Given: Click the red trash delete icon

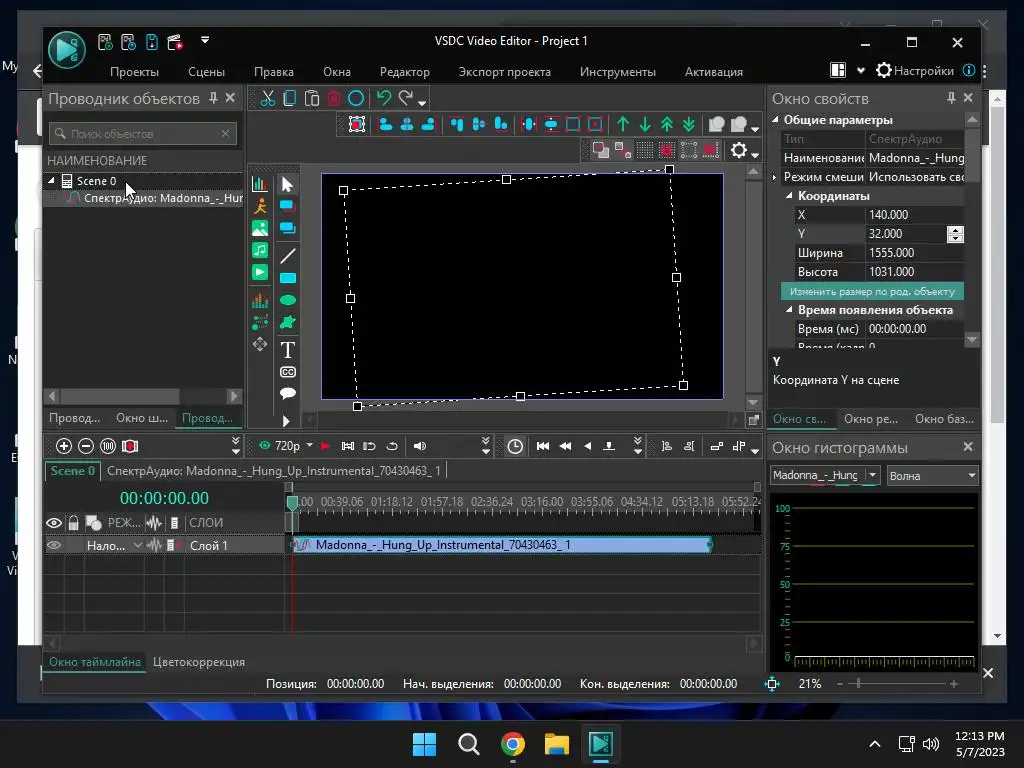Looking at the screenshot, I should point(334,98).
